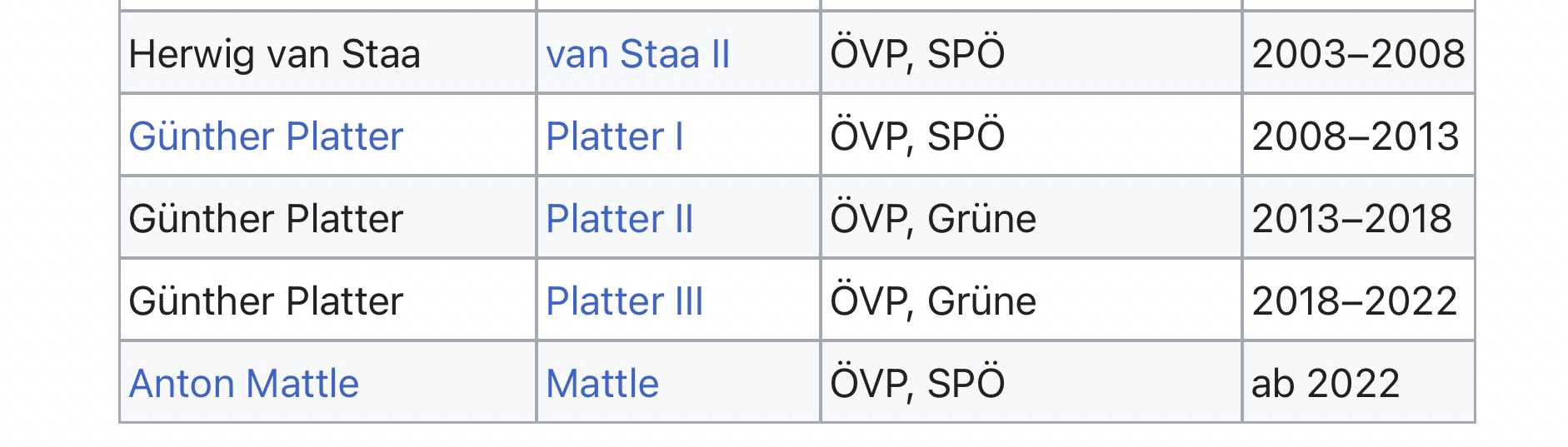The width and height of the screenshot is (1568, 447).
Task: Select ÖVP, Grüne in Platter III row
Action: (x=933, y=301)
